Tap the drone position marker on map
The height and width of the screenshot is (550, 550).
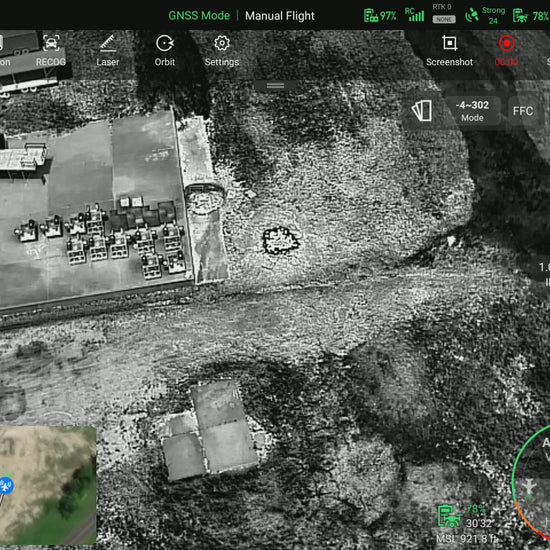pyautogui.click(x=6, y=486)
